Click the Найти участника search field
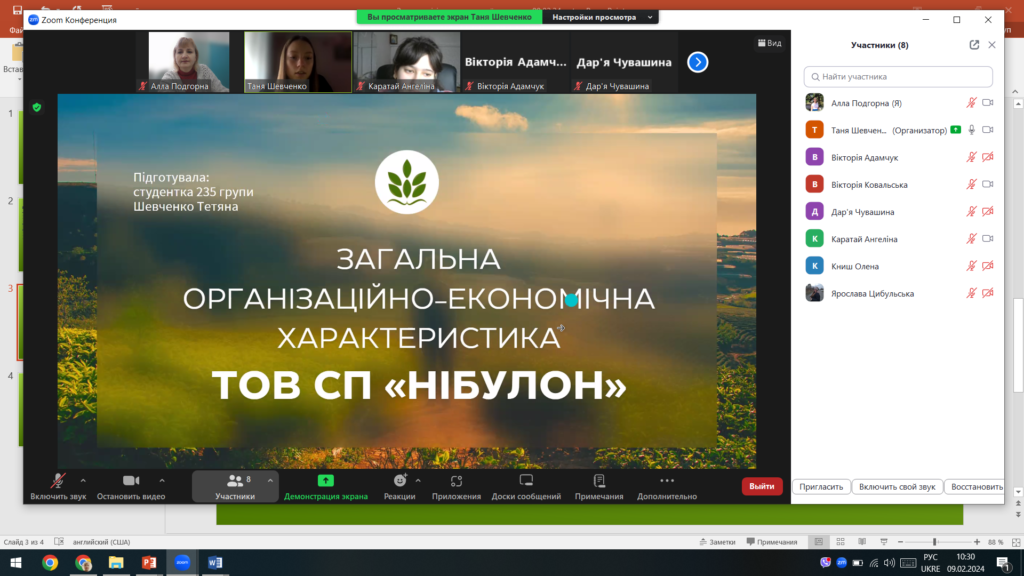This screenshot has width=1024, height=576. coord(898,76)
